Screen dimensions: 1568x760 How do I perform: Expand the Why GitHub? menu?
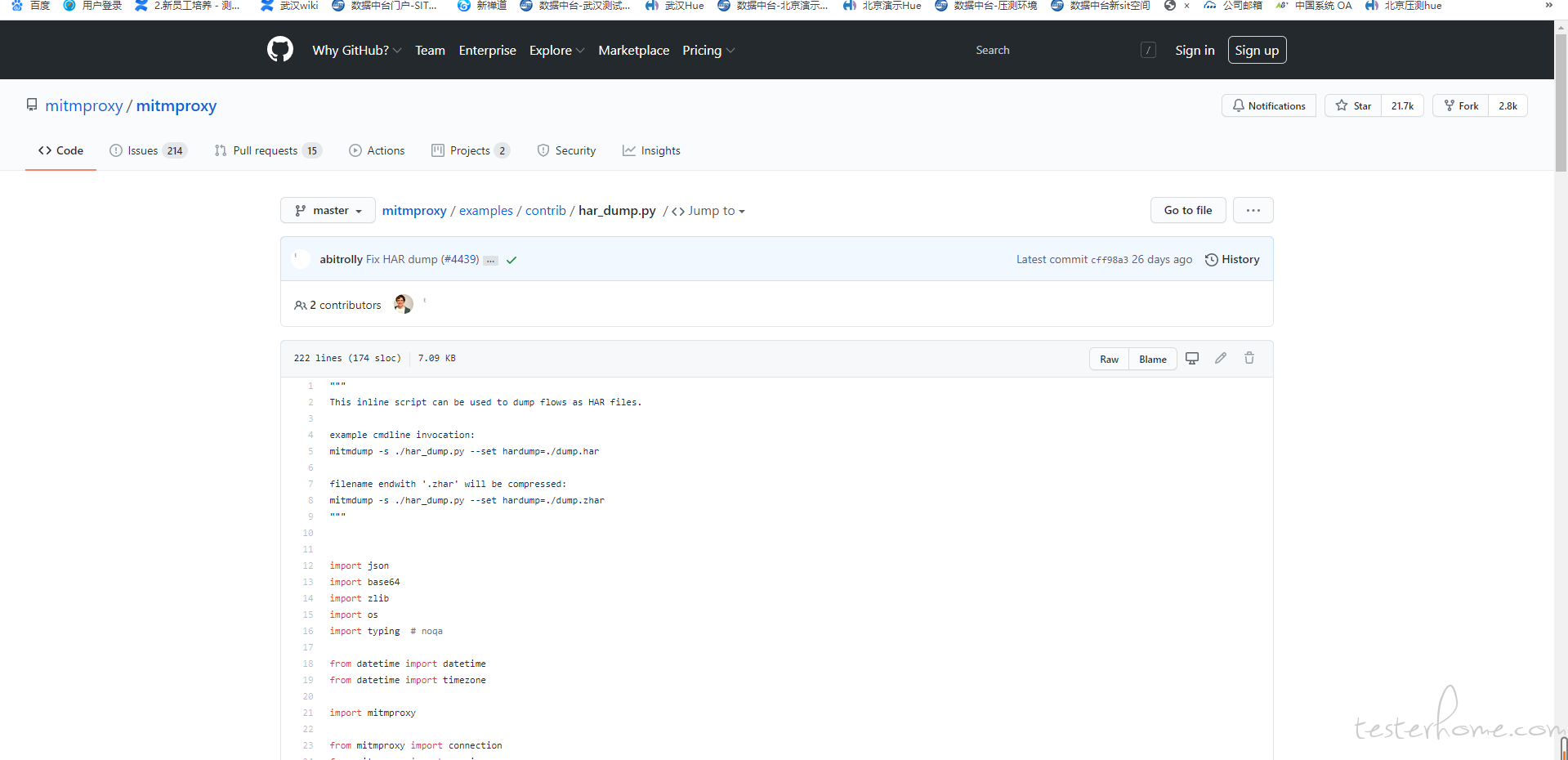coord(356,50)
